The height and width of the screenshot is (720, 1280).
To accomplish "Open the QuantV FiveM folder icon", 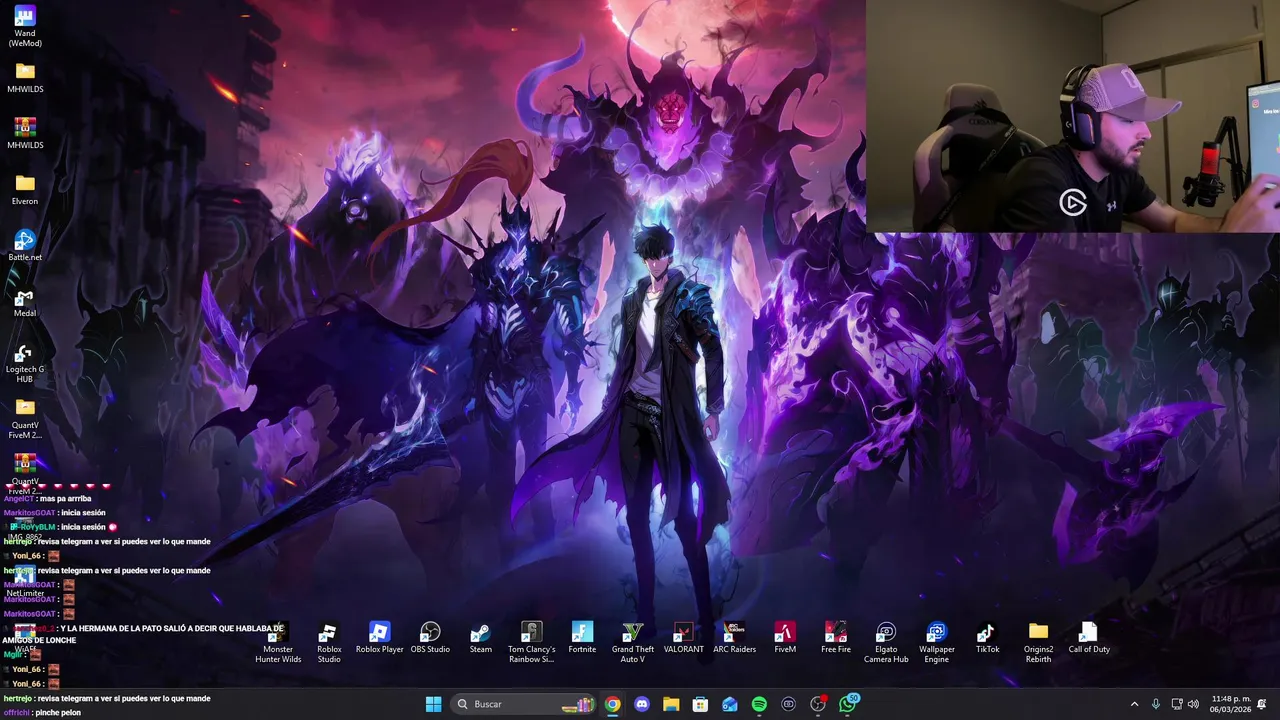I will (x=25, y=419).
